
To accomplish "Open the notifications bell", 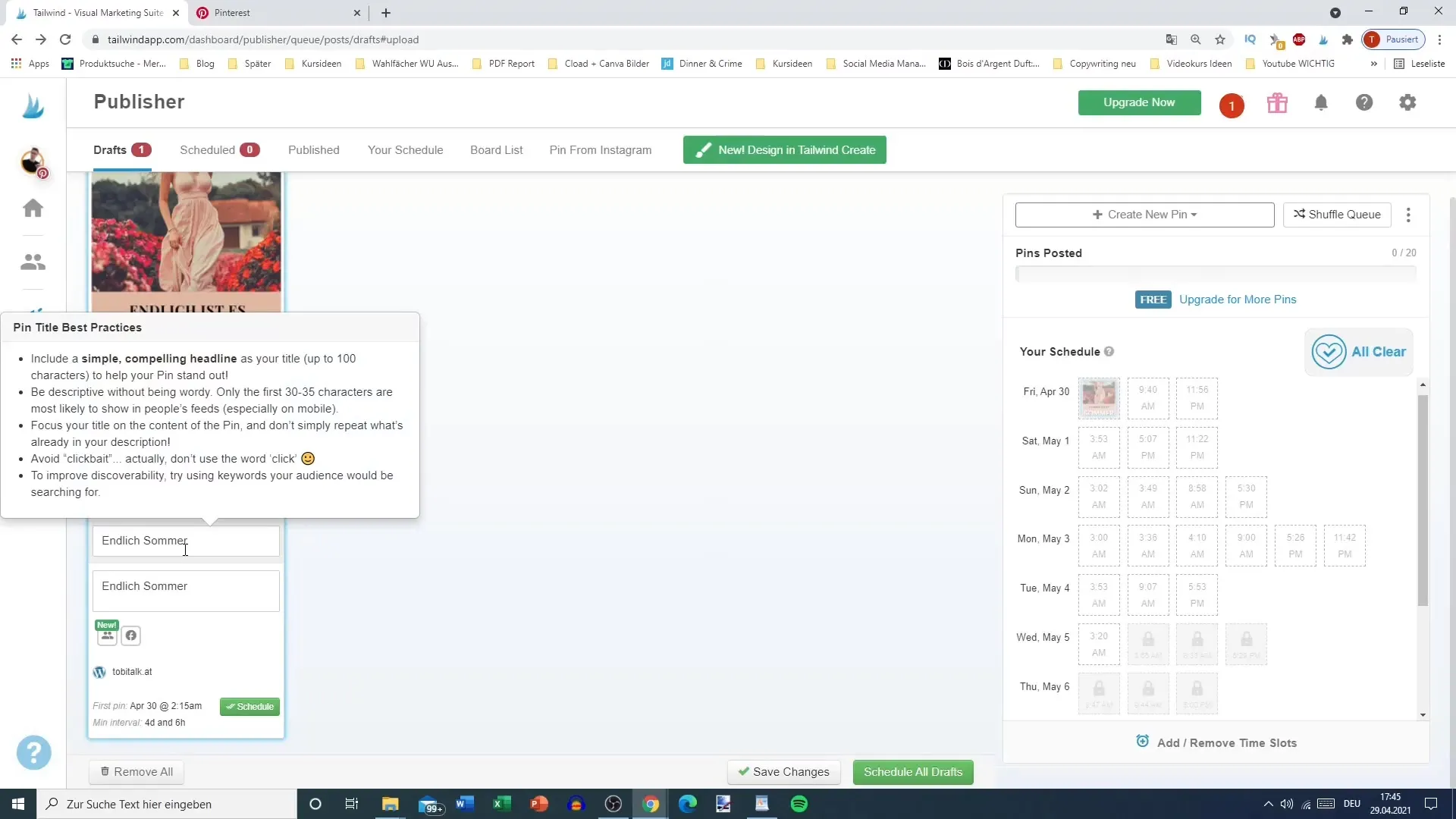I will 1321,103.
